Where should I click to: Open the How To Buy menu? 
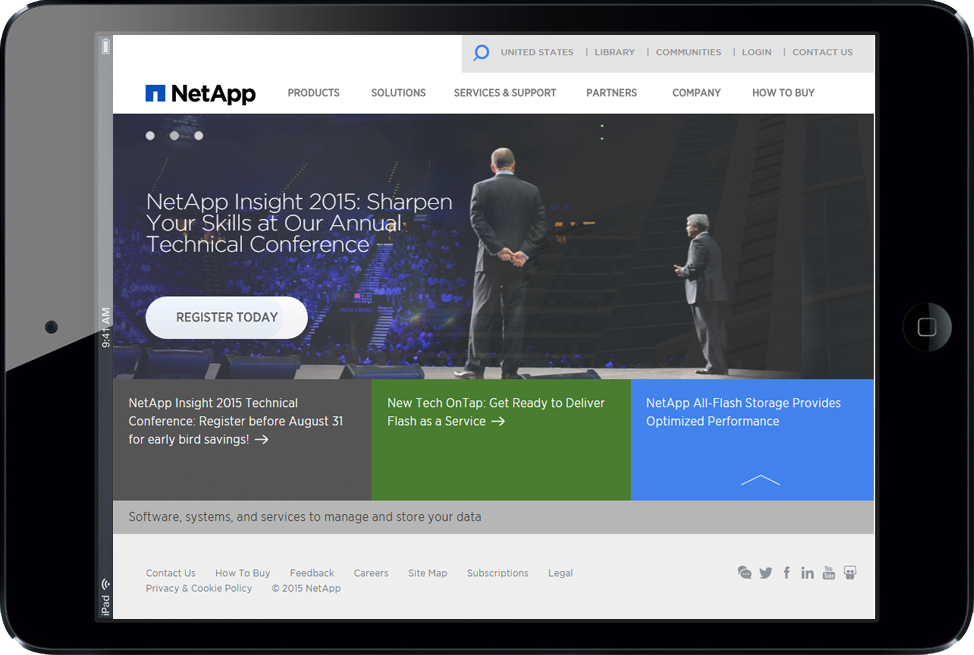click(x=783, y=93)
